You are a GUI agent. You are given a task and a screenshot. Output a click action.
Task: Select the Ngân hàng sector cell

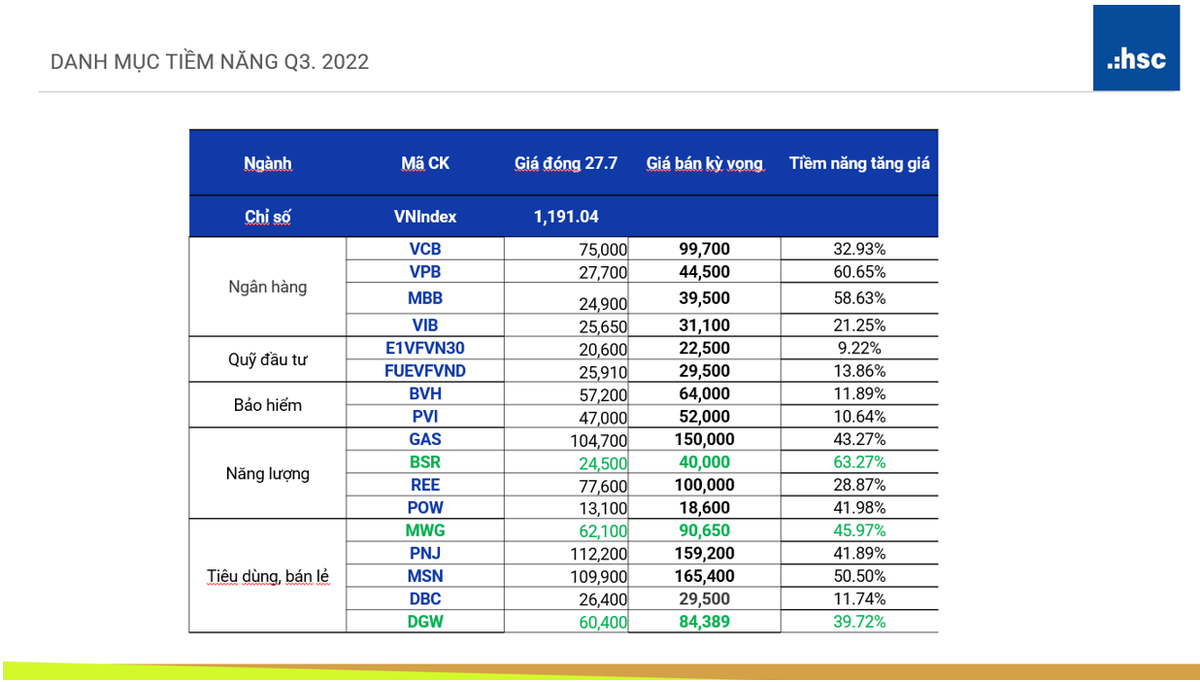[267, 287]
